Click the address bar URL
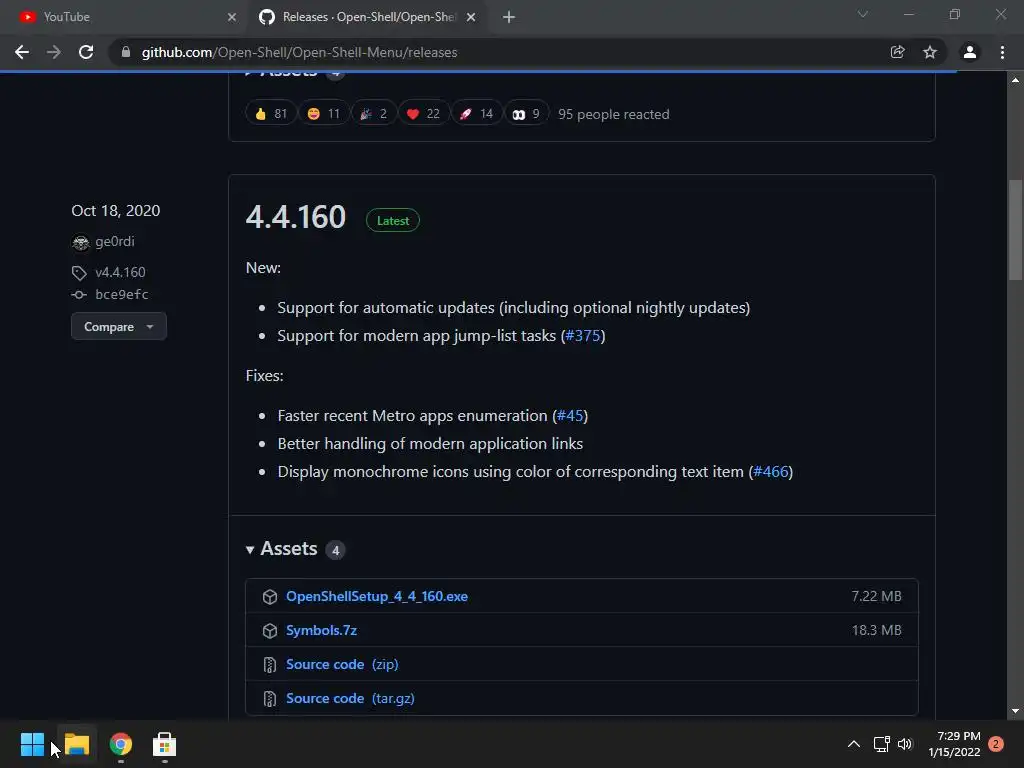Viewport: 1024px width, 768px height. point(299,52)
